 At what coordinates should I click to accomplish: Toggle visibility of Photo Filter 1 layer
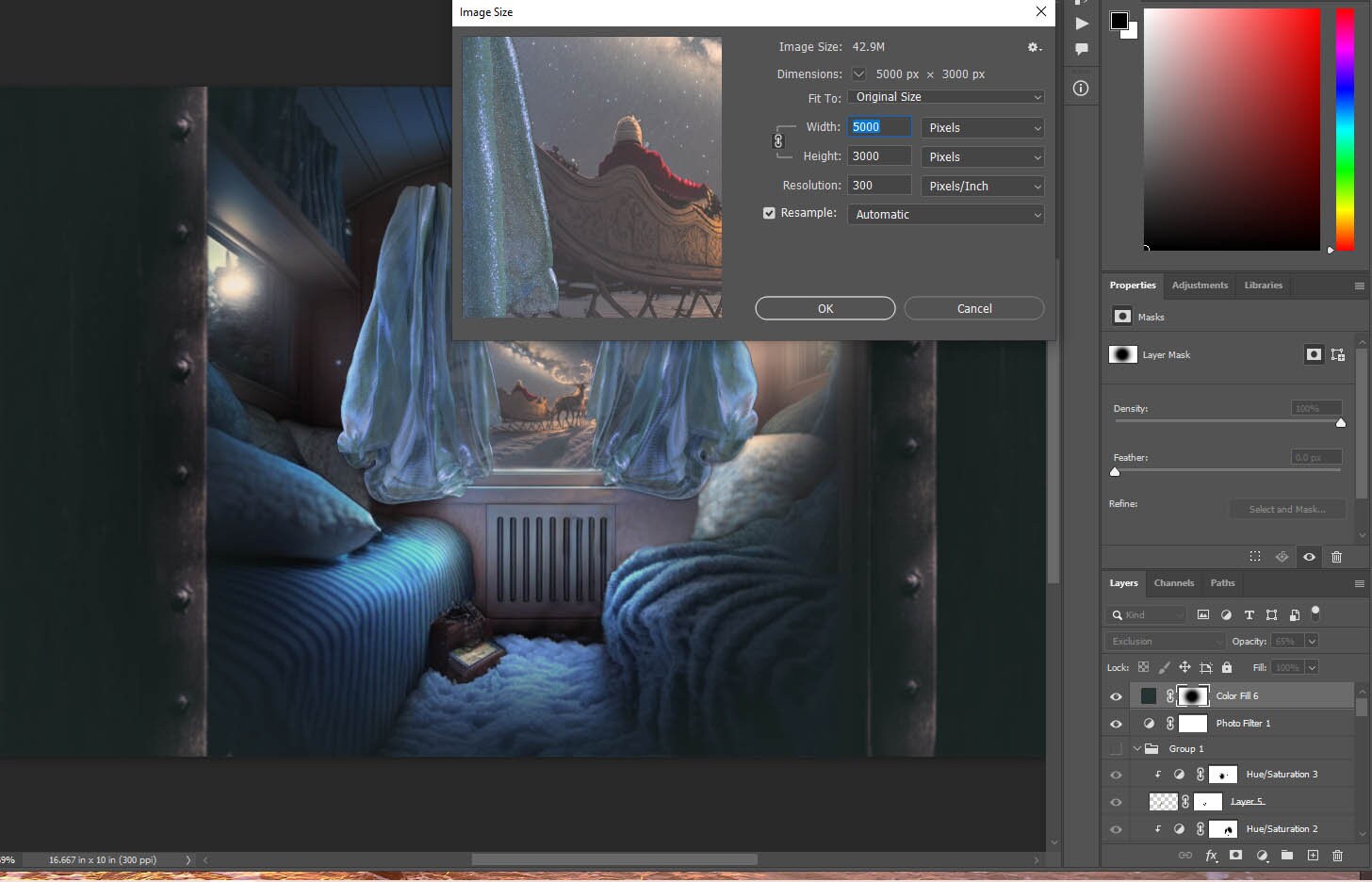pyautogui.click(x=1116, y=723)
